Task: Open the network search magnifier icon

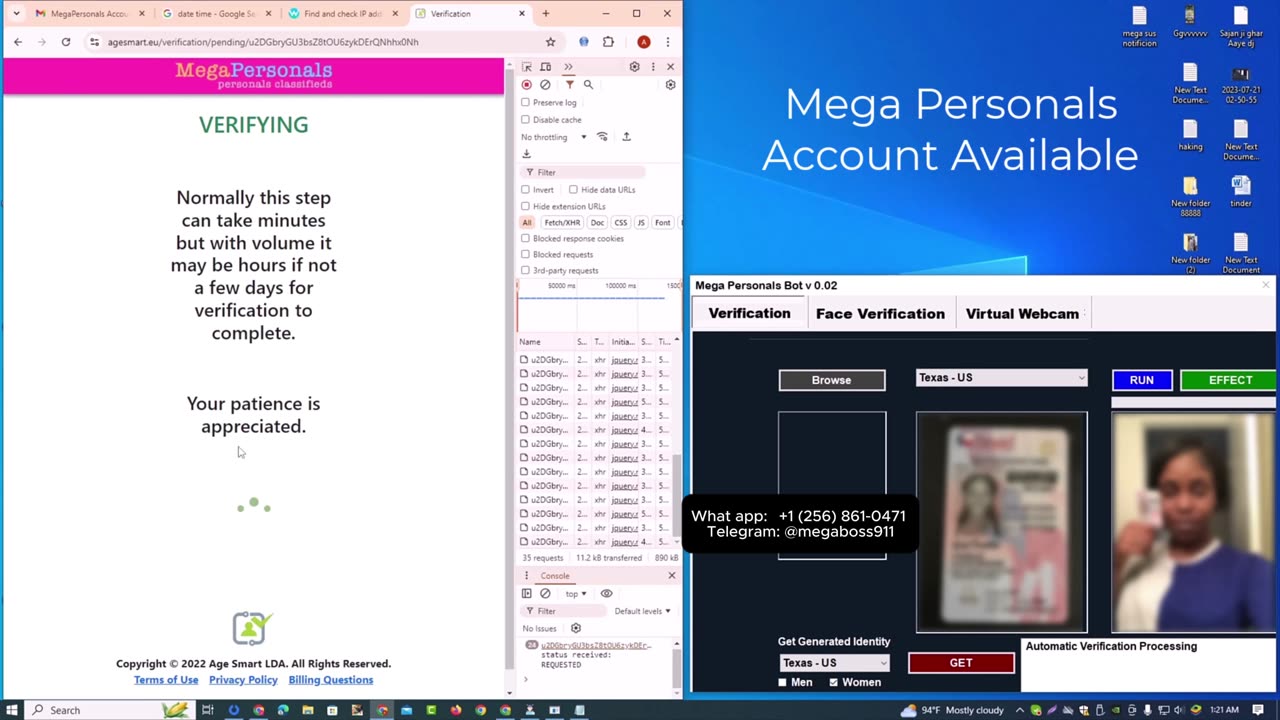Action: [x=588, y=85]
